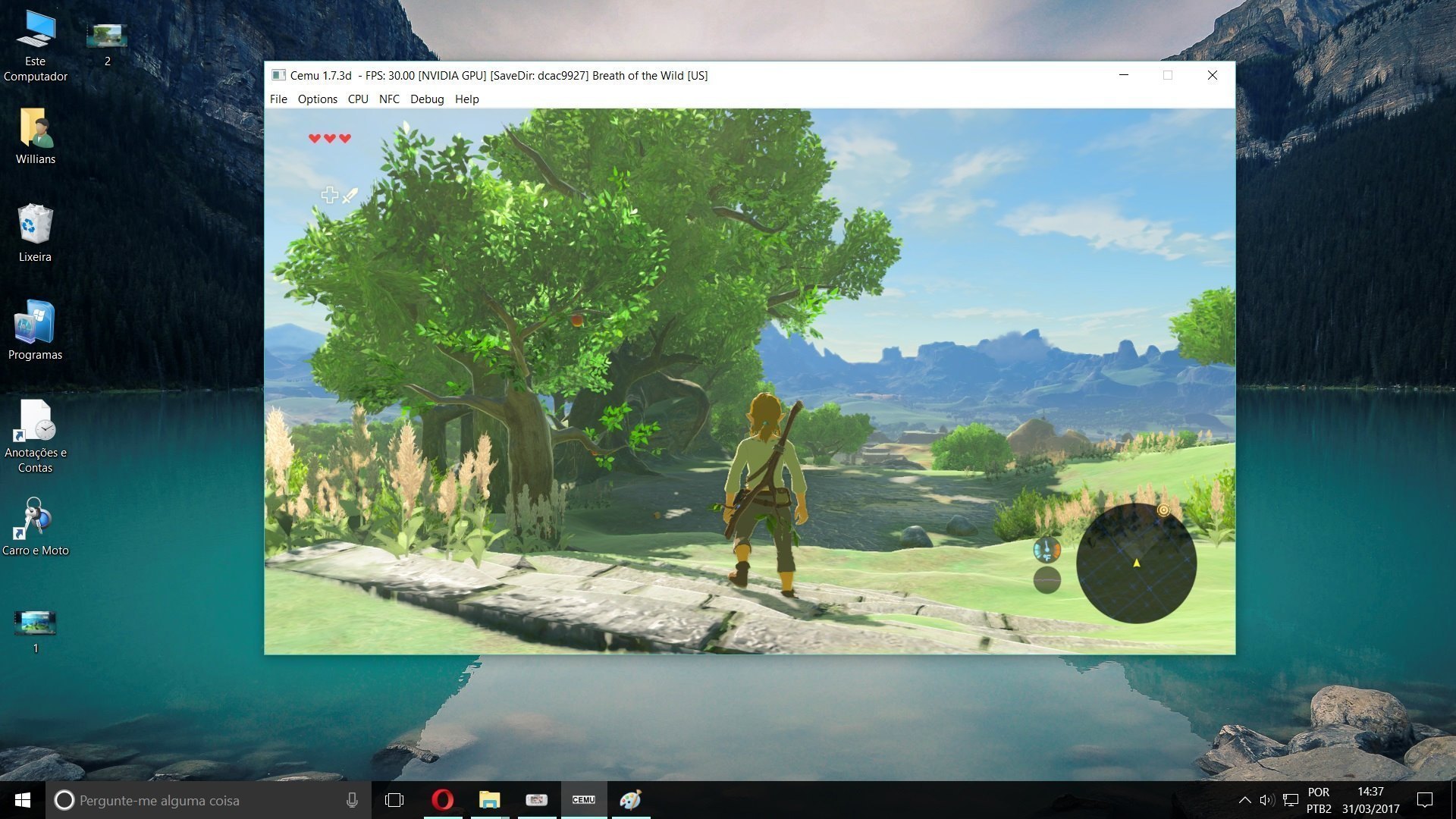Click the circular minimap in the game

1136,563
